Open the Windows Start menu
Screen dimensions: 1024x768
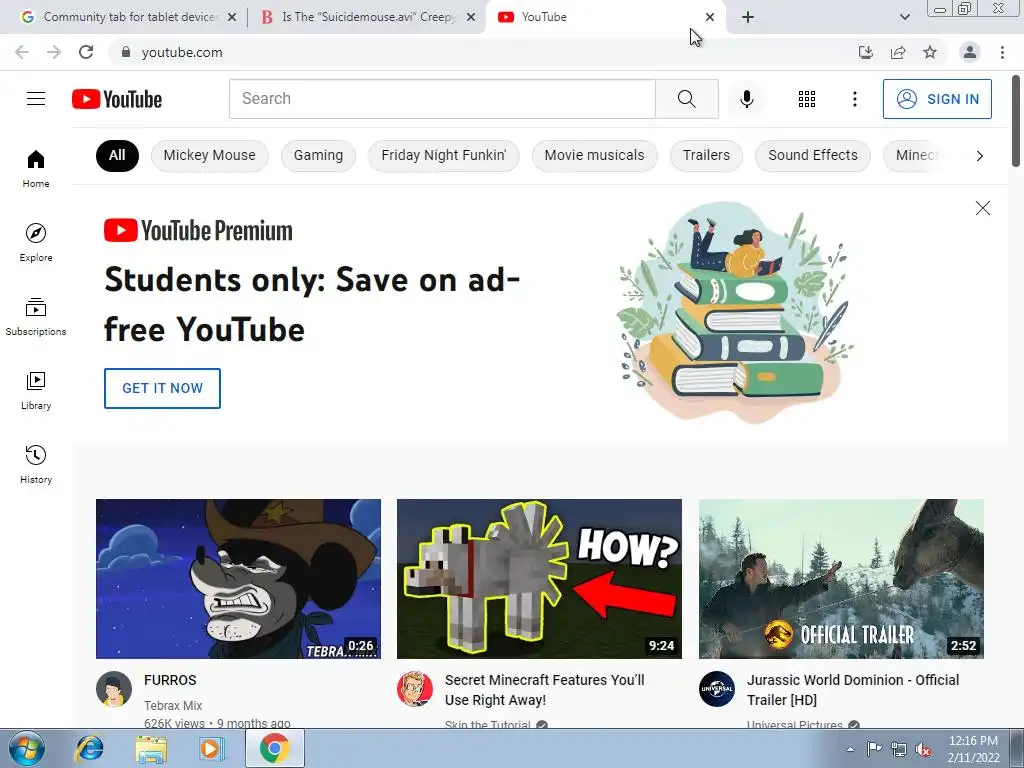(x=27, y=749)
